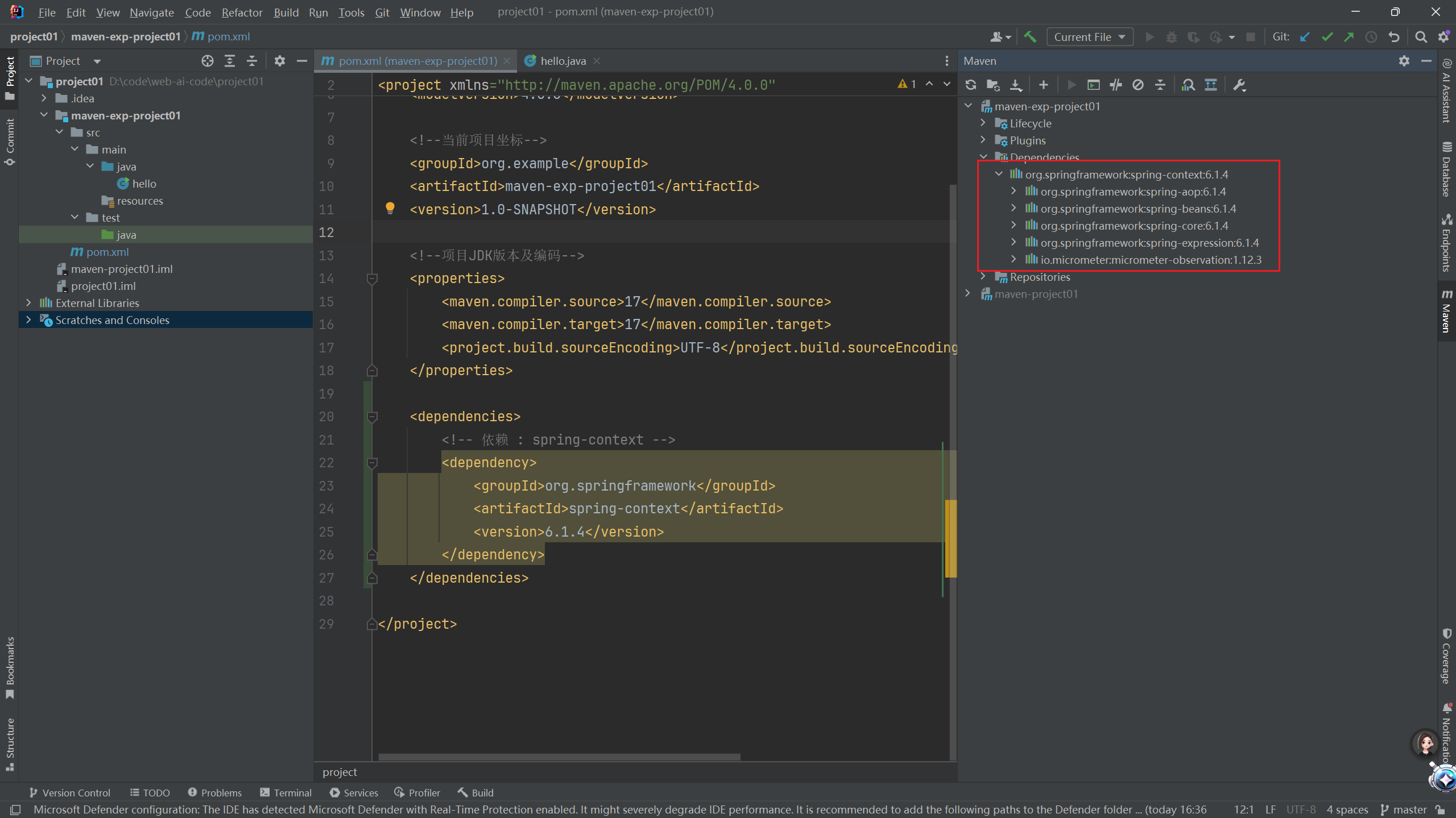The height and width of the screenshot is (818, 1456).
Task: Click the Build project hammer icon
Action: click(x=1030, y=37)
